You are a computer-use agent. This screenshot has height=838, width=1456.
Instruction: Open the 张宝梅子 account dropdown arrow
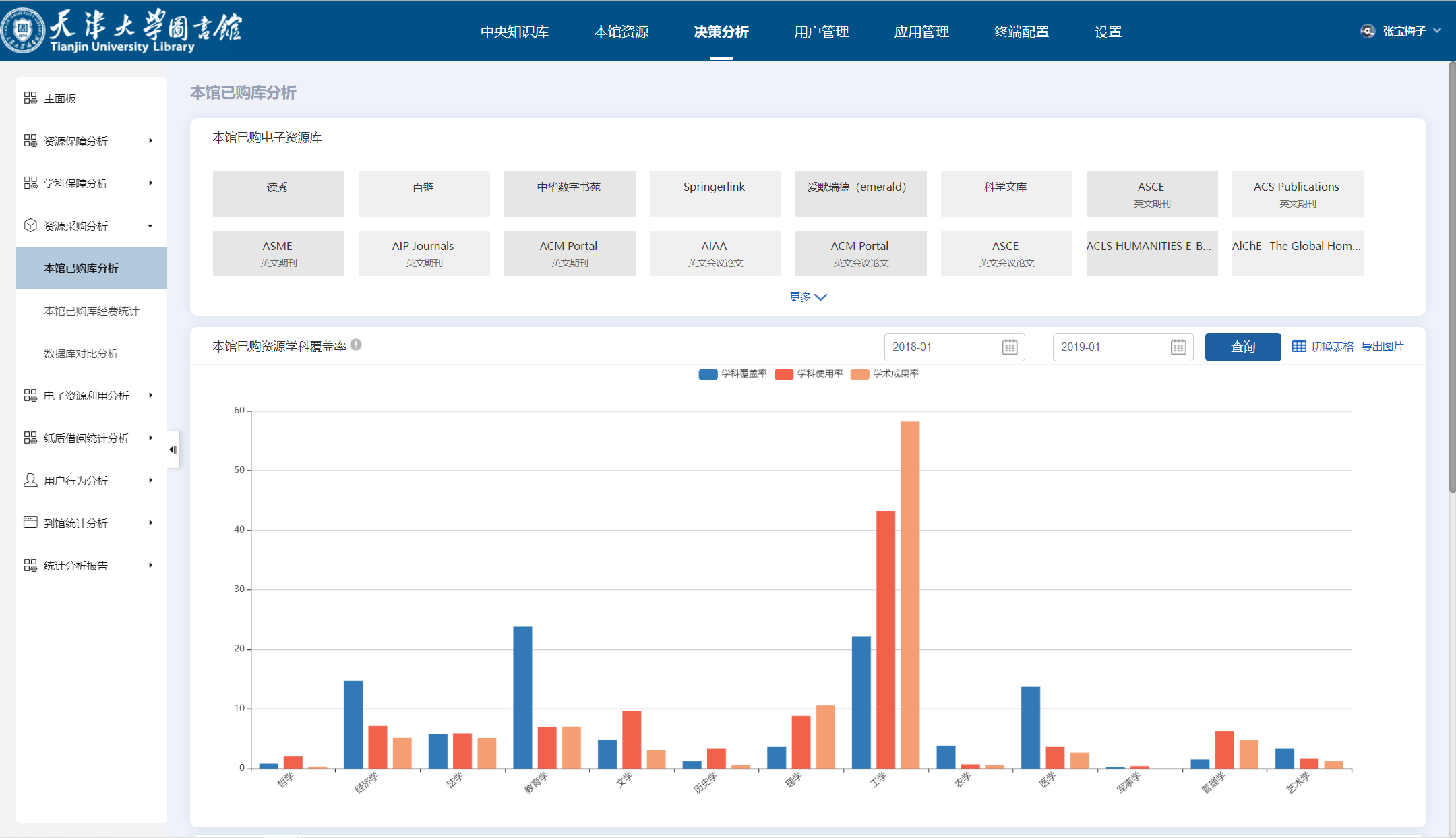1437,31
